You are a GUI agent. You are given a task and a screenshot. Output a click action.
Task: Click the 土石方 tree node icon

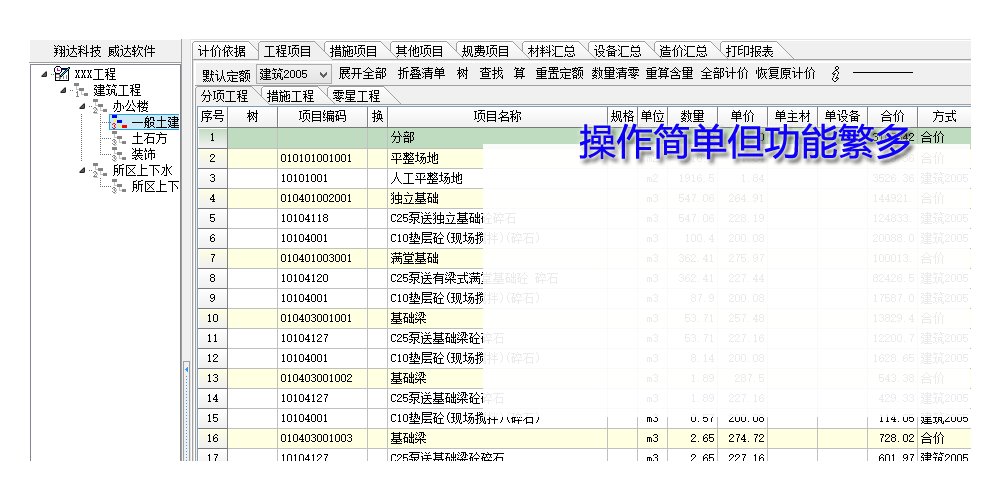coord(119,139)
